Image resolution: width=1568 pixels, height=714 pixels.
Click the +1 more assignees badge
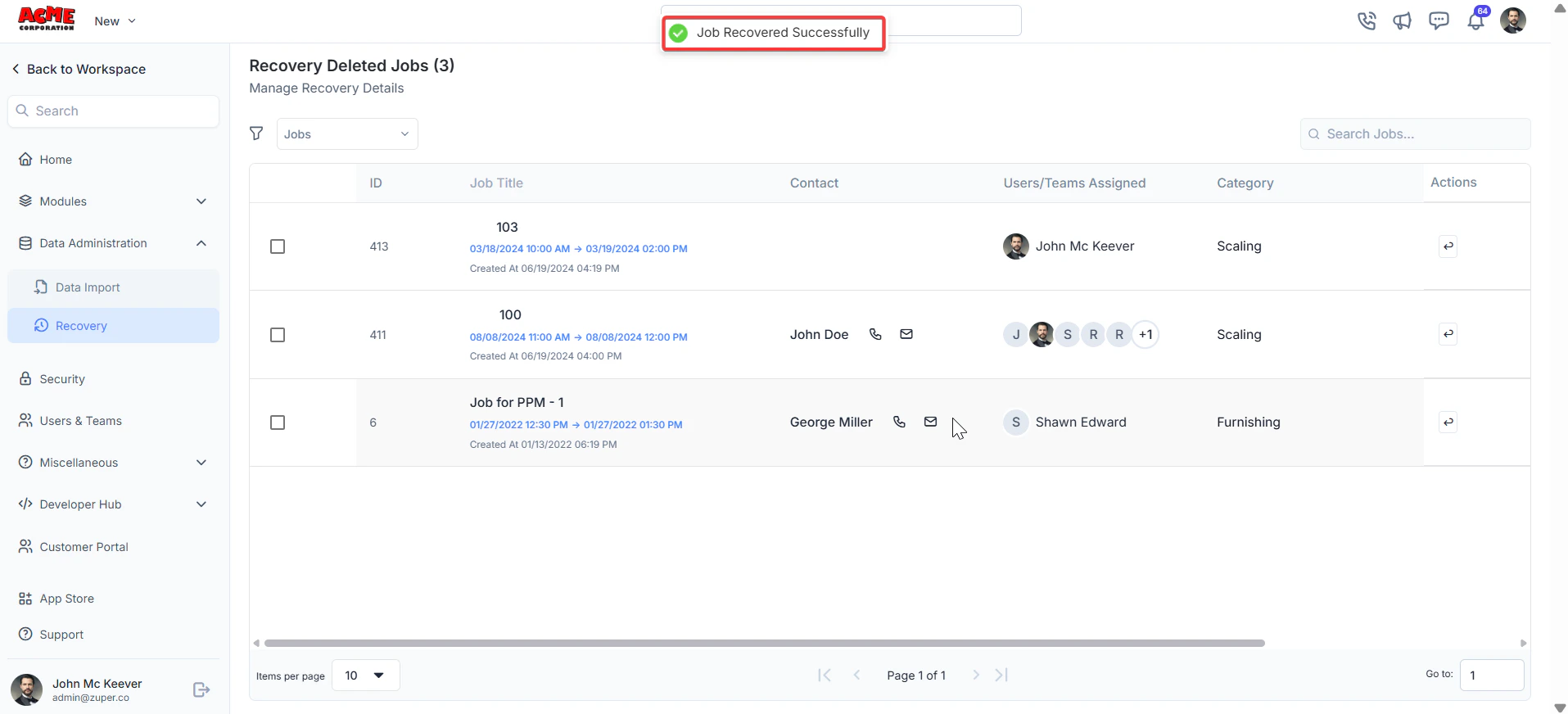pyautogui.click(x=1145, y=334)
